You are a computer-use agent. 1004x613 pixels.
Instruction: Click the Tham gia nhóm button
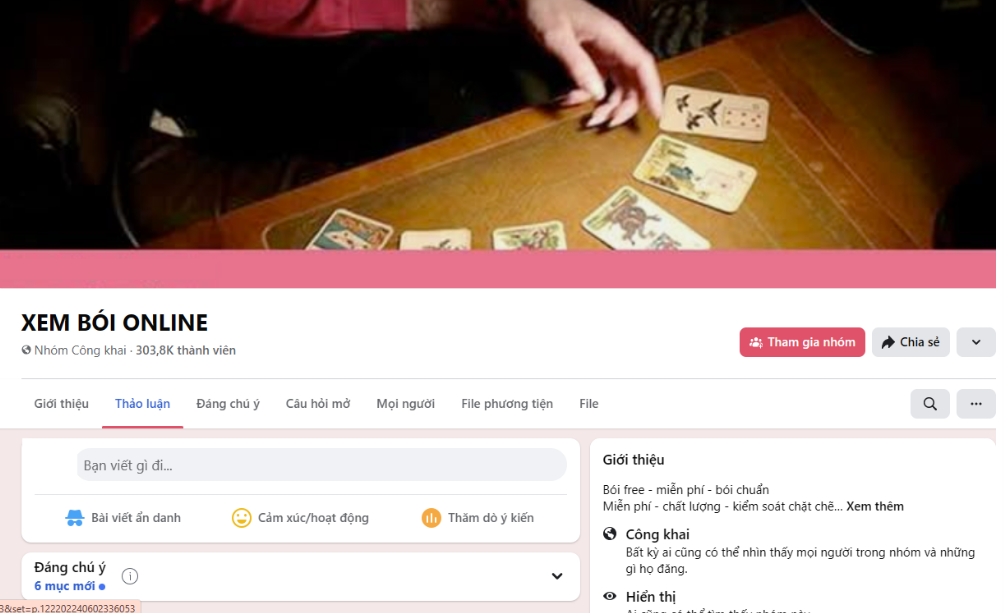802,342
